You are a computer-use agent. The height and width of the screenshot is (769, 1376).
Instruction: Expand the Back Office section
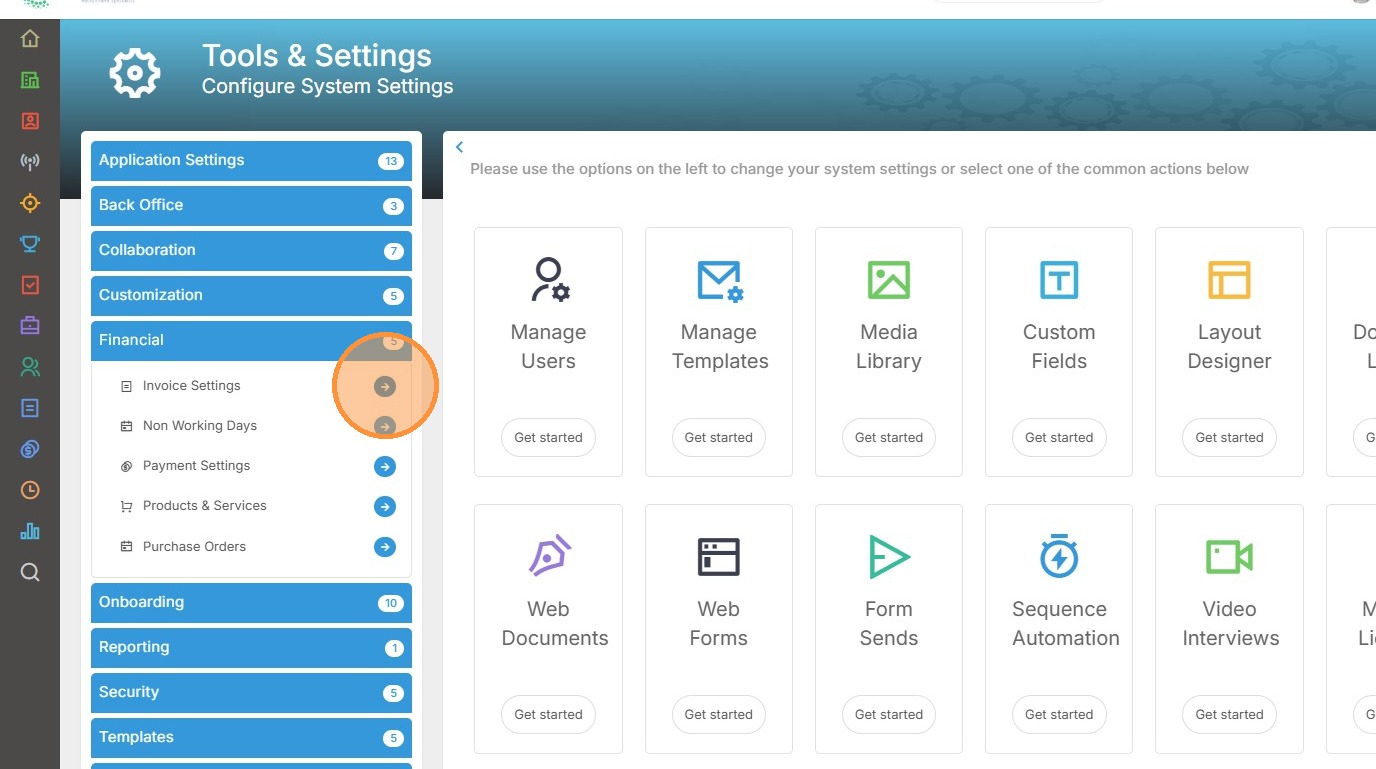251,206
